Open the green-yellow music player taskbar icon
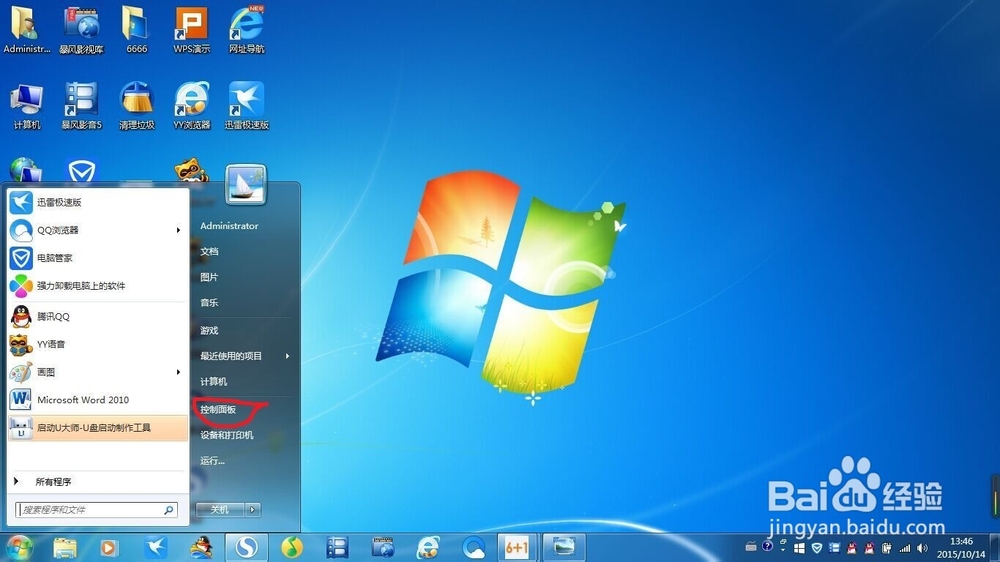The height and width of the screenshot is (562, 1000). (x=292, y=547)
